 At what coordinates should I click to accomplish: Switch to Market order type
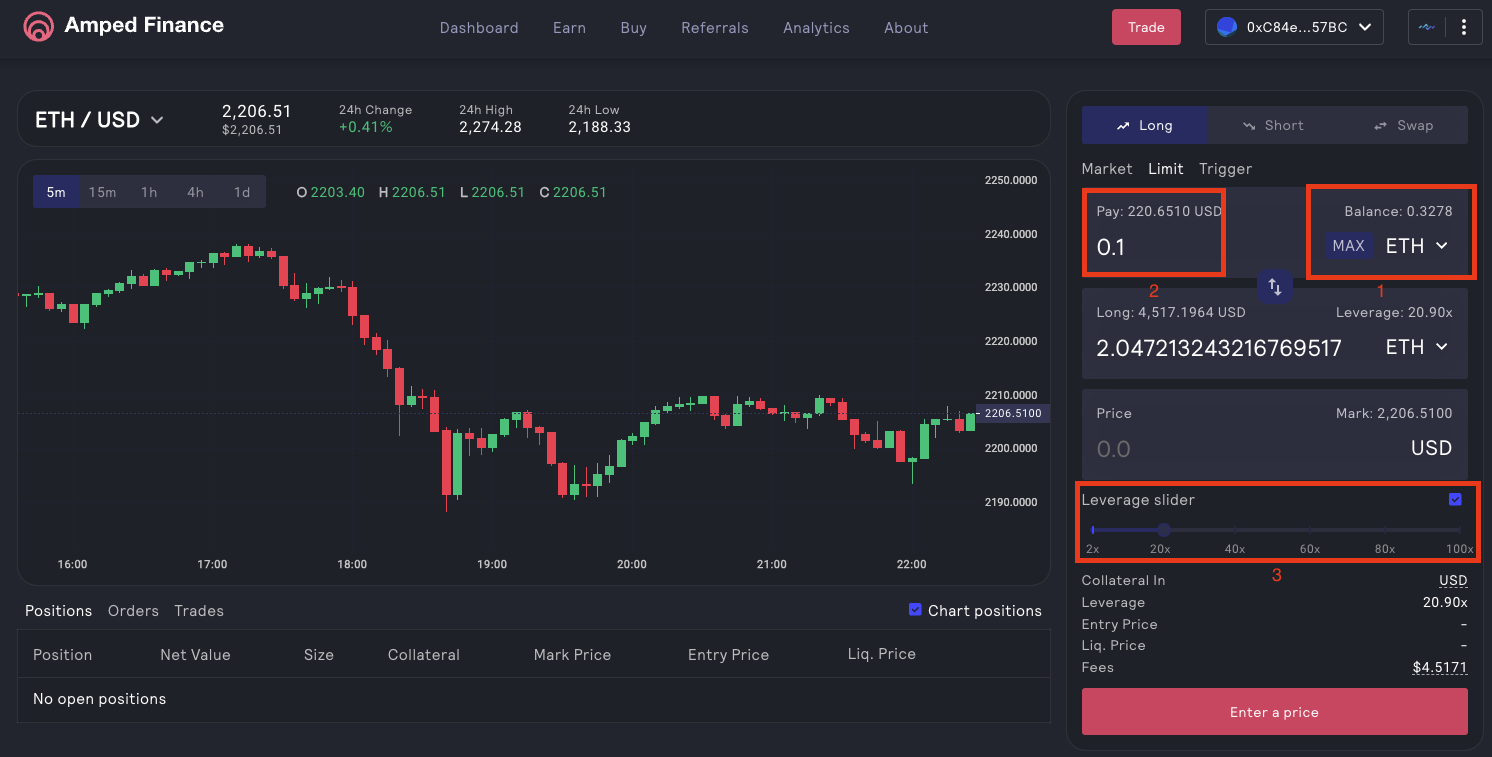[1107, 169]
